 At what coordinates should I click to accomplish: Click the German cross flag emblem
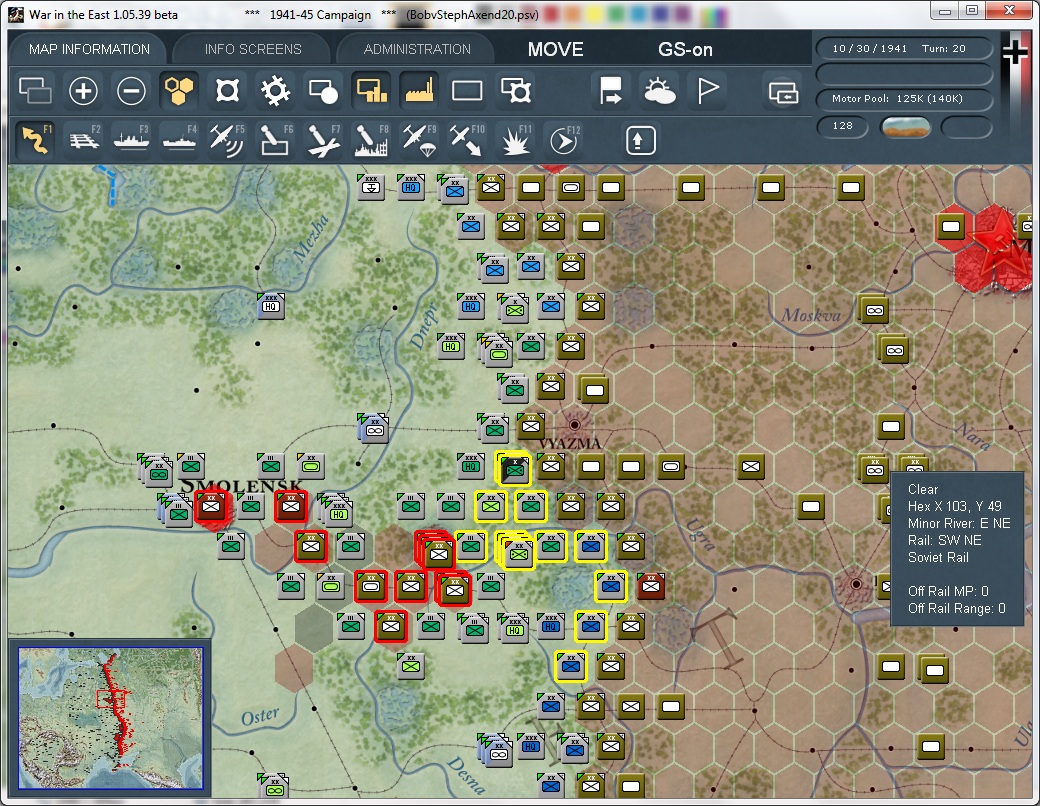1015,52
